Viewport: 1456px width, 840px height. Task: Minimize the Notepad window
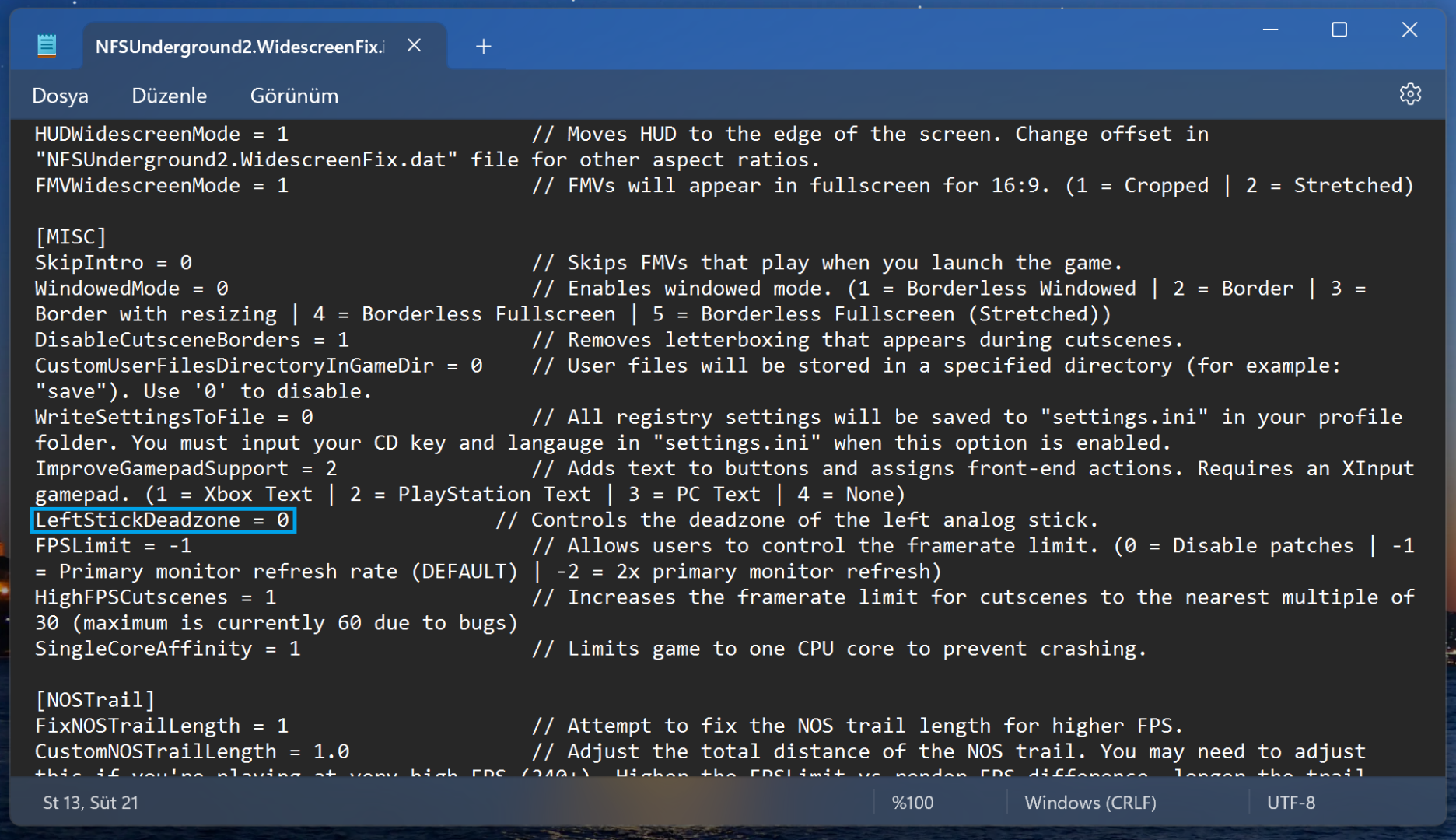tap(1271, 30)
